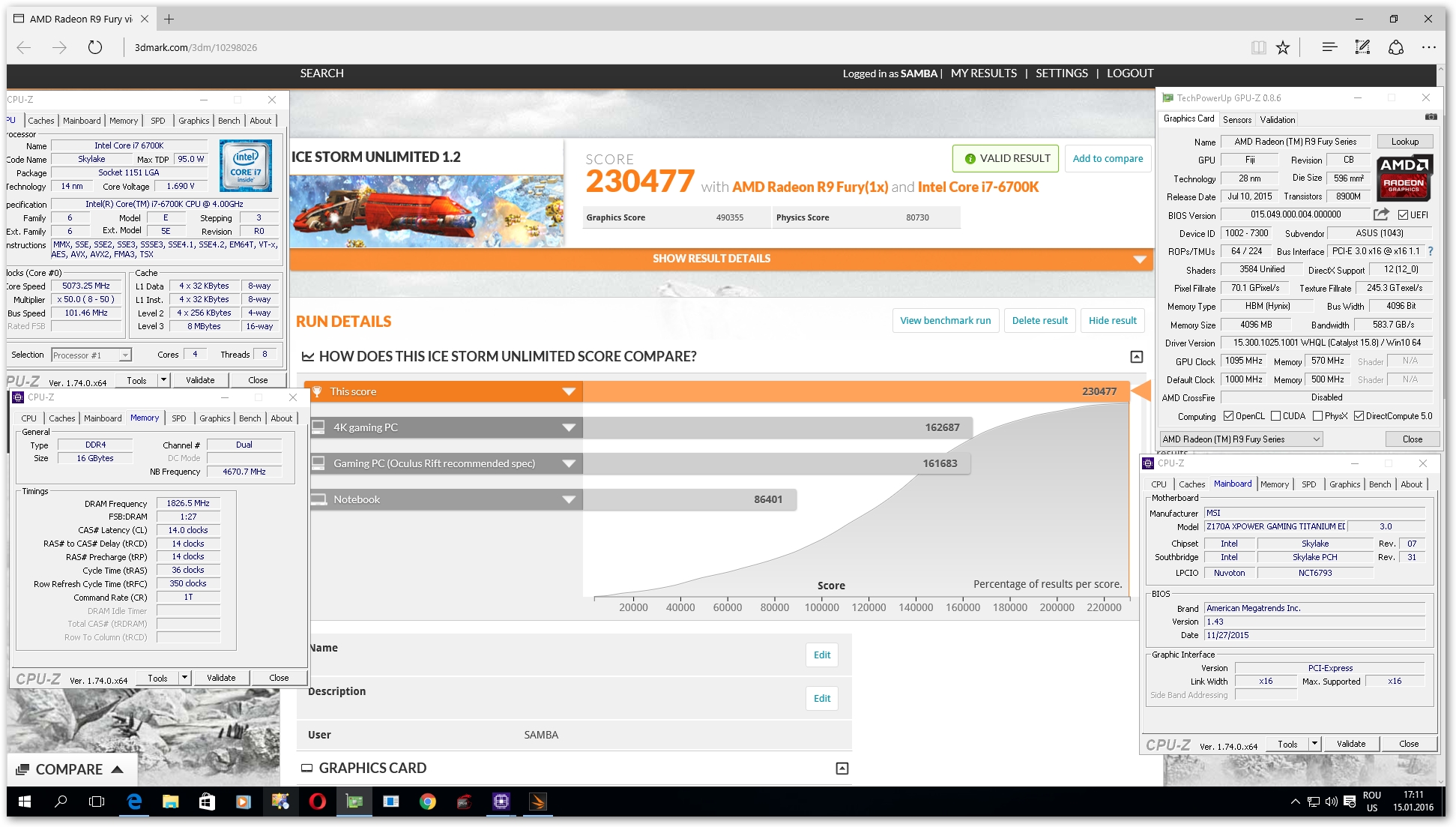
Task: Click Close in the GPU-Z window
Action: click(1413, 439)
